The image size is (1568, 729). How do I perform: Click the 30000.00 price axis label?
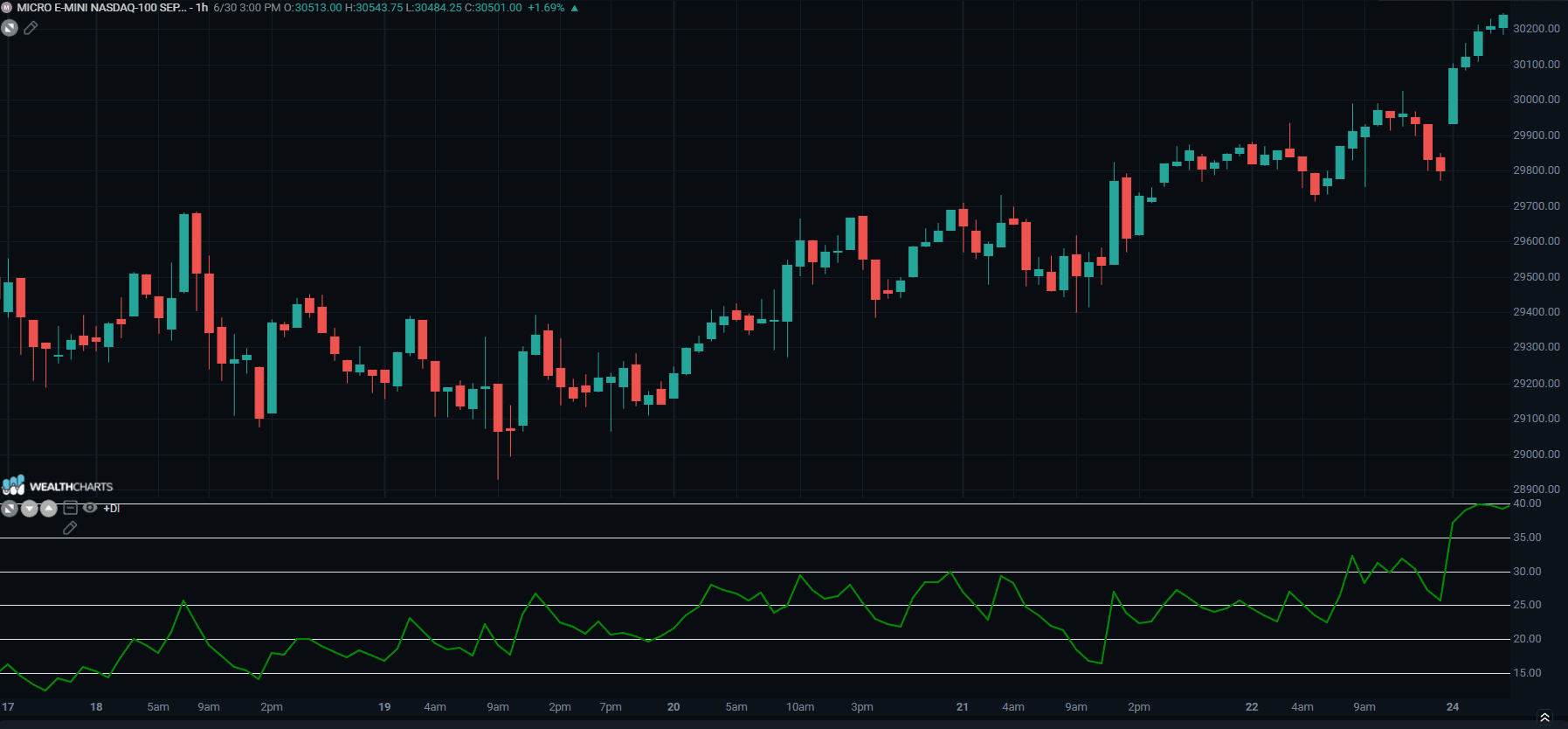click(1537, 100)
